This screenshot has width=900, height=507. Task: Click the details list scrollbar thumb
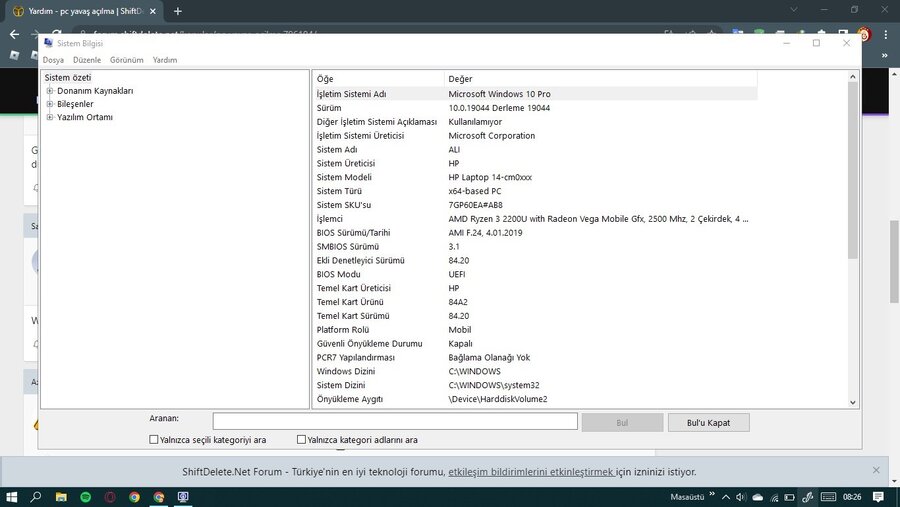[852, 170]
